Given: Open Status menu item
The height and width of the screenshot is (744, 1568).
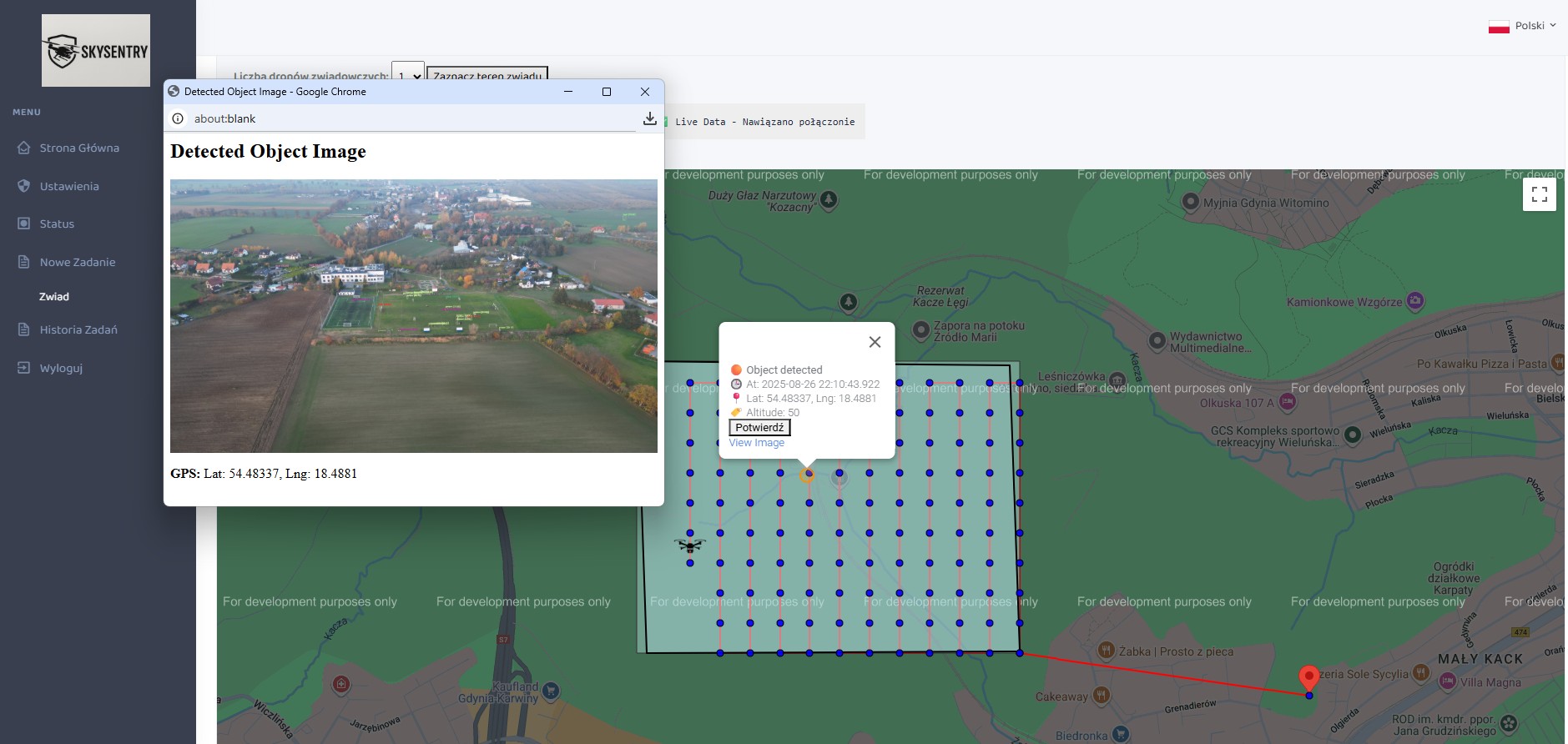Looking at the screenshot, I should pos(57,224).
